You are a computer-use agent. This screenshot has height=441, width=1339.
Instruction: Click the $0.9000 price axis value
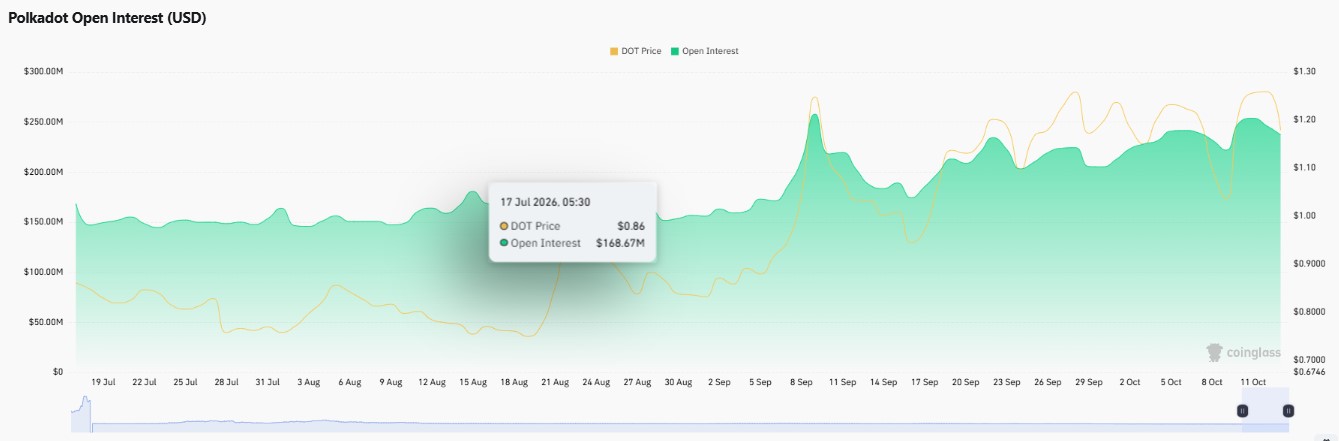point(1308,264)
